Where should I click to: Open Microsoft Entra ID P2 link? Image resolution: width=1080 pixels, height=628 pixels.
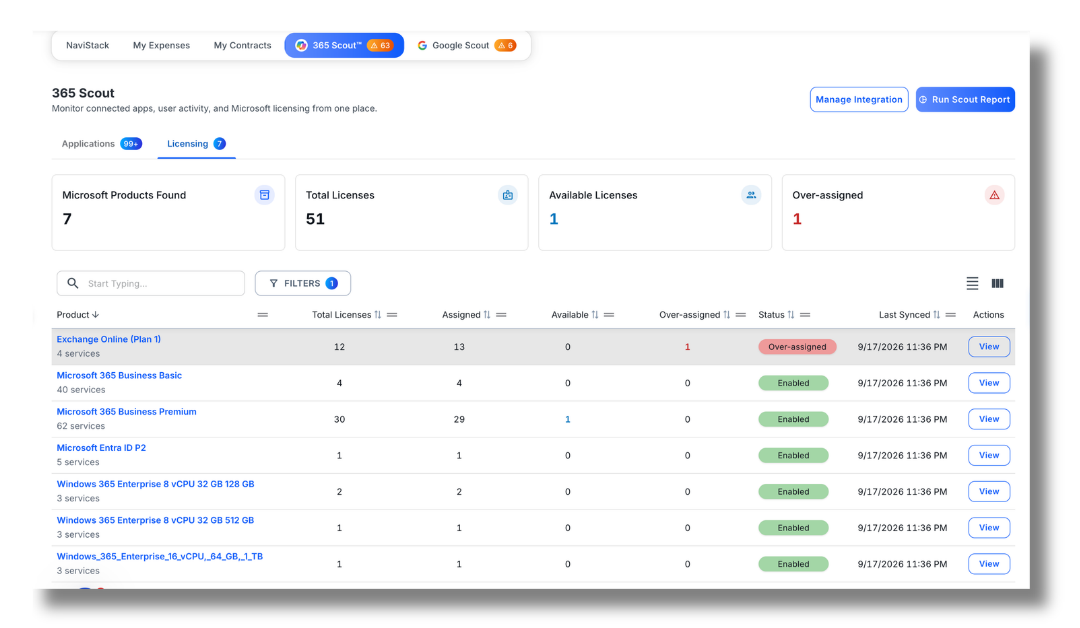pos(101,448)
